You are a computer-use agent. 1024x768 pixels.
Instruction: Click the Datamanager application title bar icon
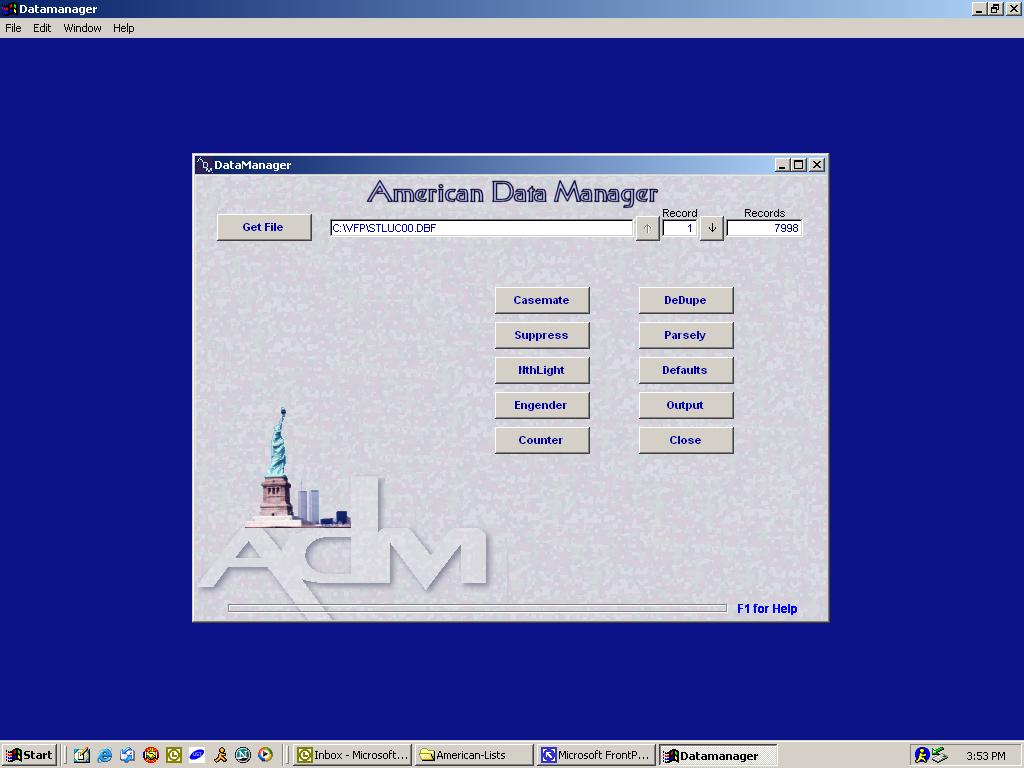pos(10,9)
